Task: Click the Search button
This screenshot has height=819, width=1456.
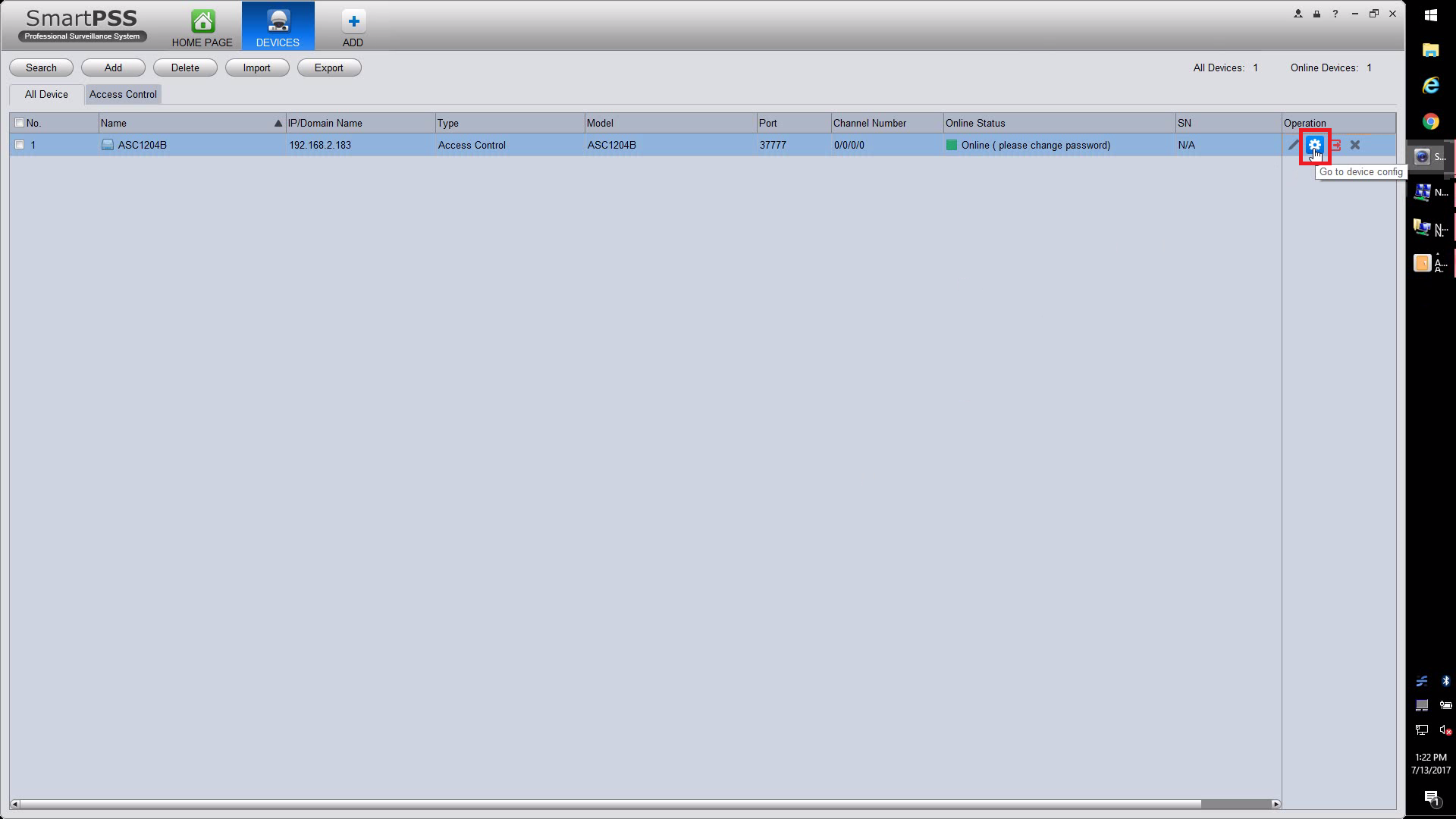Action: point(41,67)
